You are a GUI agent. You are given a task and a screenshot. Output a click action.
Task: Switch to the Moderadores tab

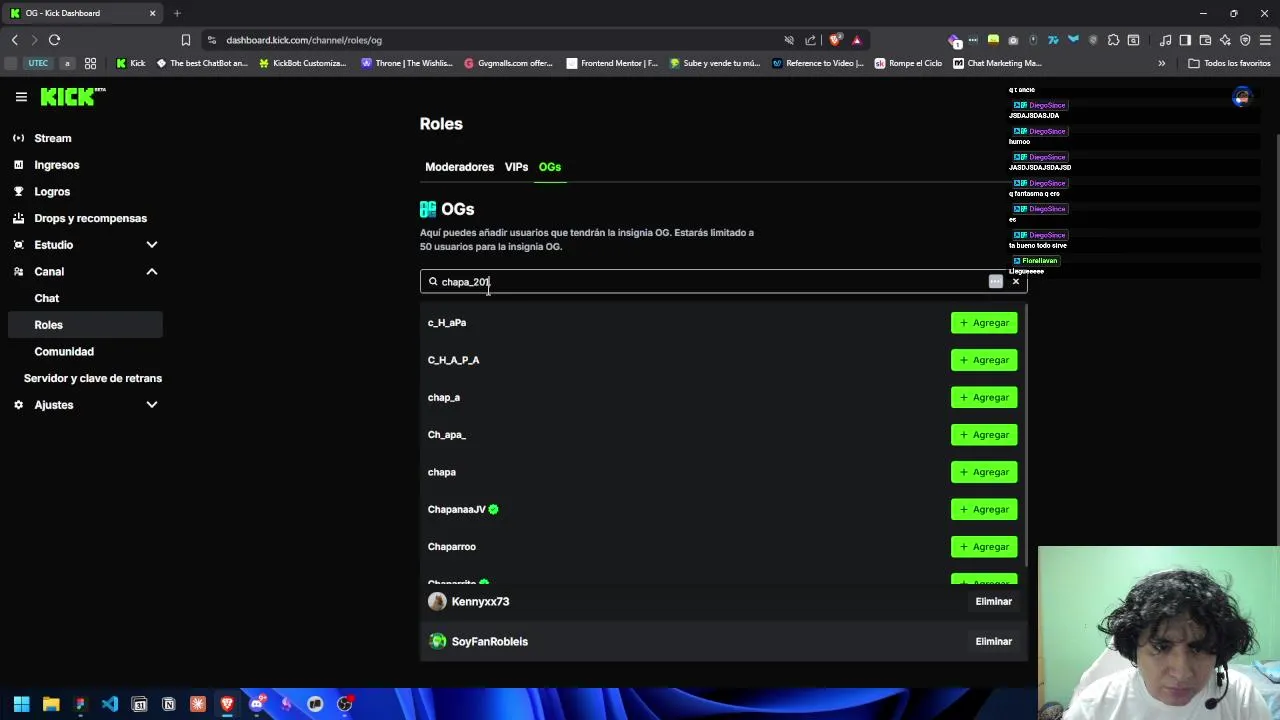coord(459,167)
